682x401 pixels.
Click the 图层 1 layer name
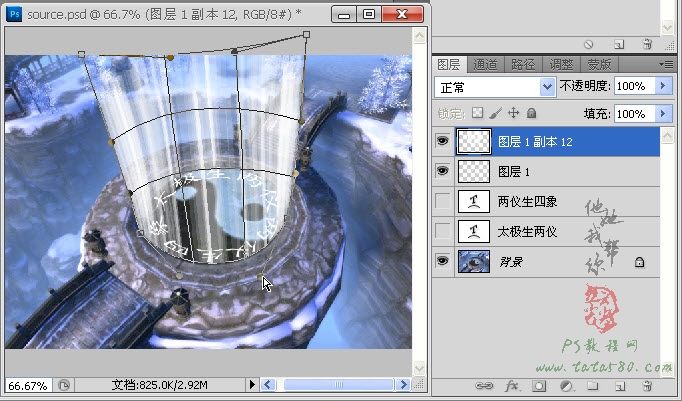coord(514,171)
